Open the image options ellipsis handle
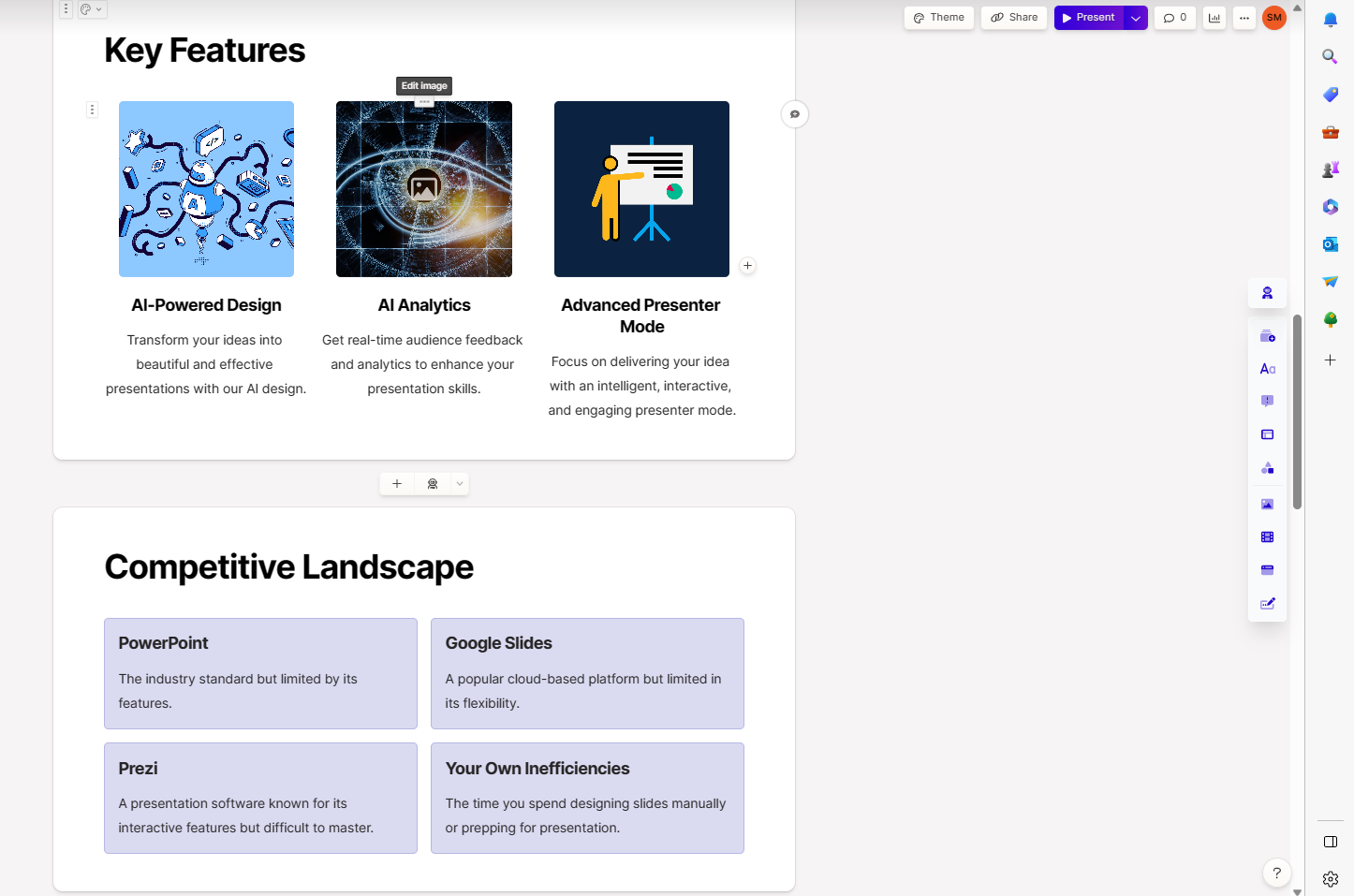Viewport: 1354px width, 896px height. (424, 102)
